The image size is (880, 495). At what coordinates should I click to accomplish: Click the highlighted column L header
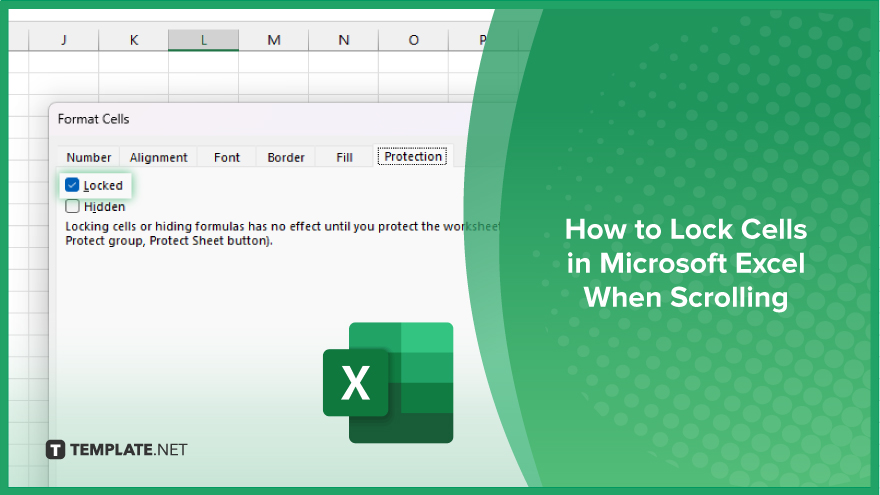203,40
